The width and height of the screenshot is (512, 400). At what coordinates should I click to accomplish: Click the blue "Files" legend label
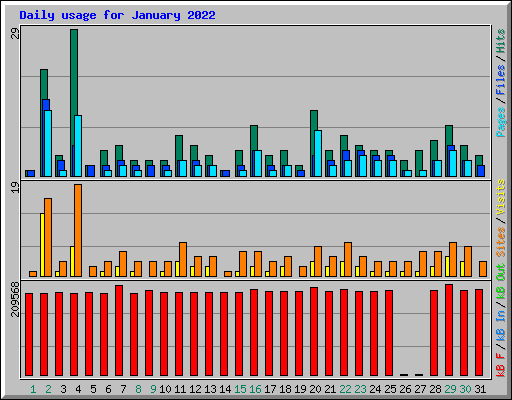[x=501, y=80]
